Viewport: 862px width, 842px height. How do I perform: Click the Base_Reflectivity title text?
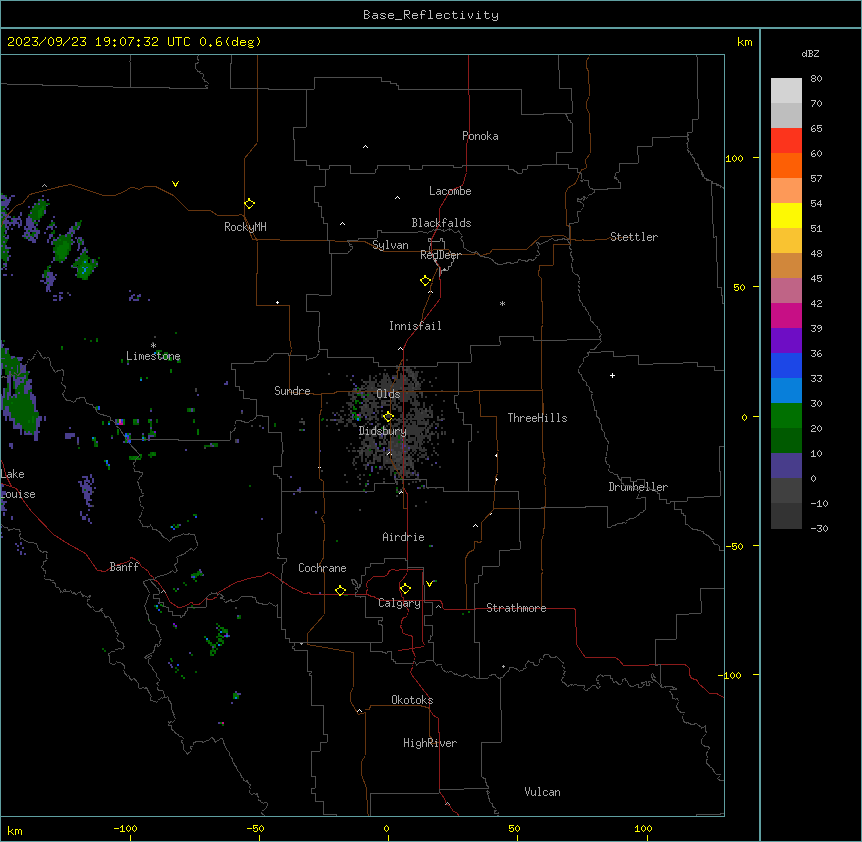click(431, 15)
